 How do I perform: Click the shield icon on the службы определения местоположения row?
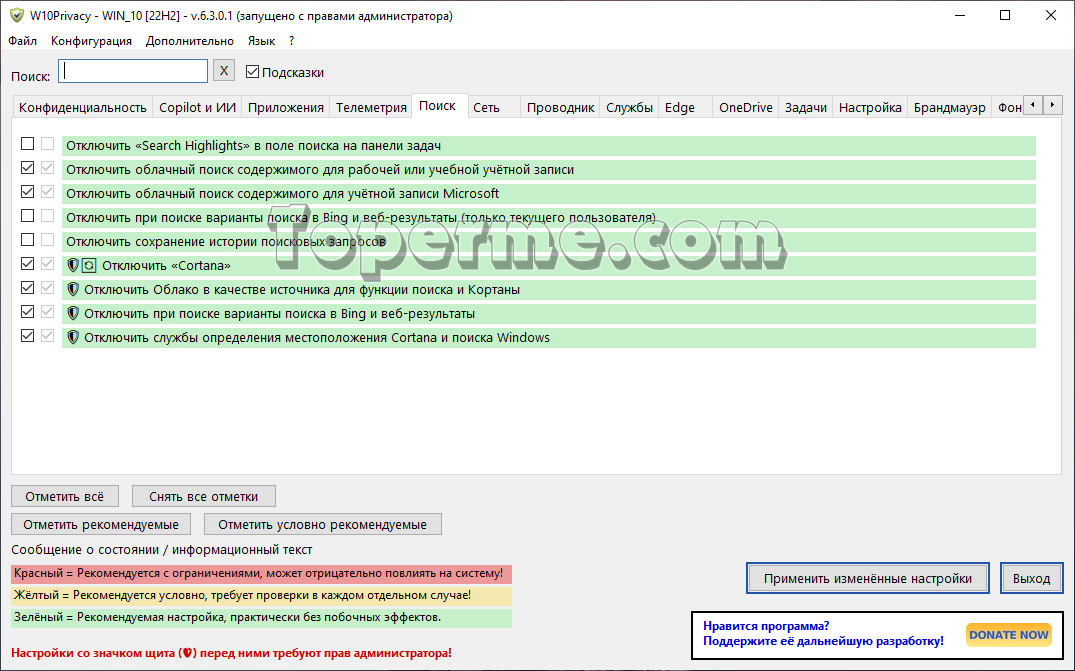pyautogui.click(x=73, y=337)
